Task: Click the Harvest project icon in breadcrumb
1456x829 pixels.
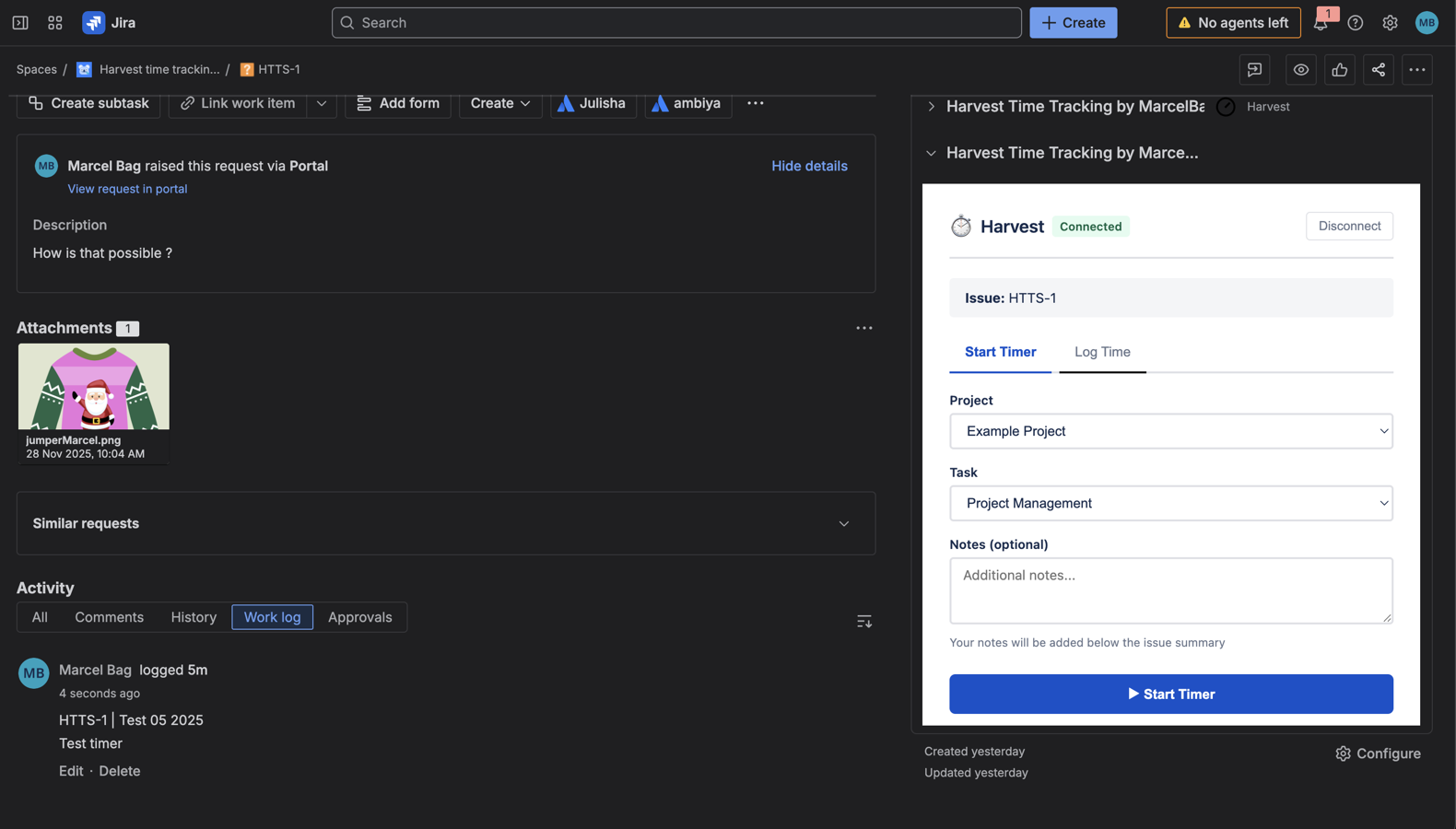Action: click(x=84, y=70)
